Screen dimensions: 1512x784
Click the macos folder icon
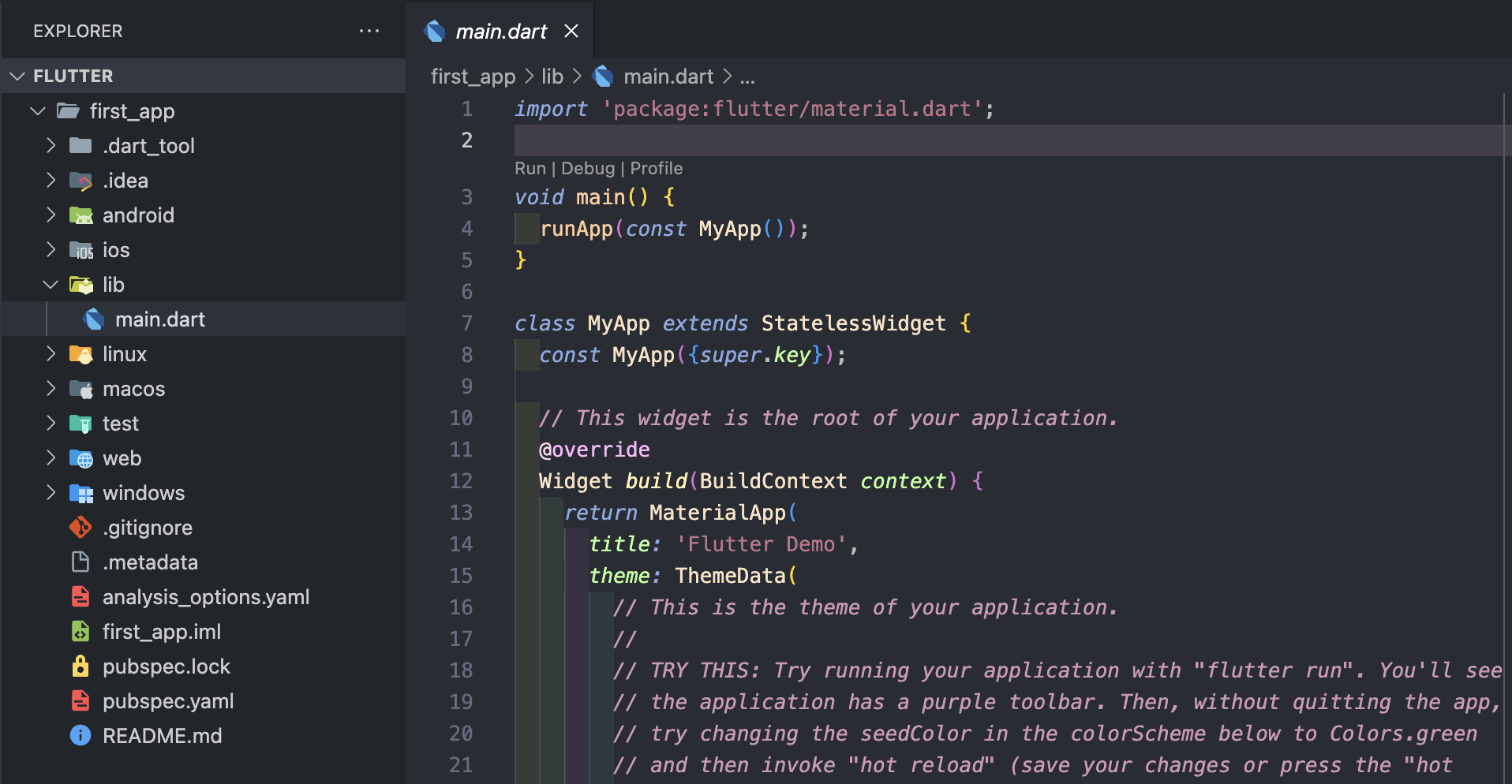[80, 389]
